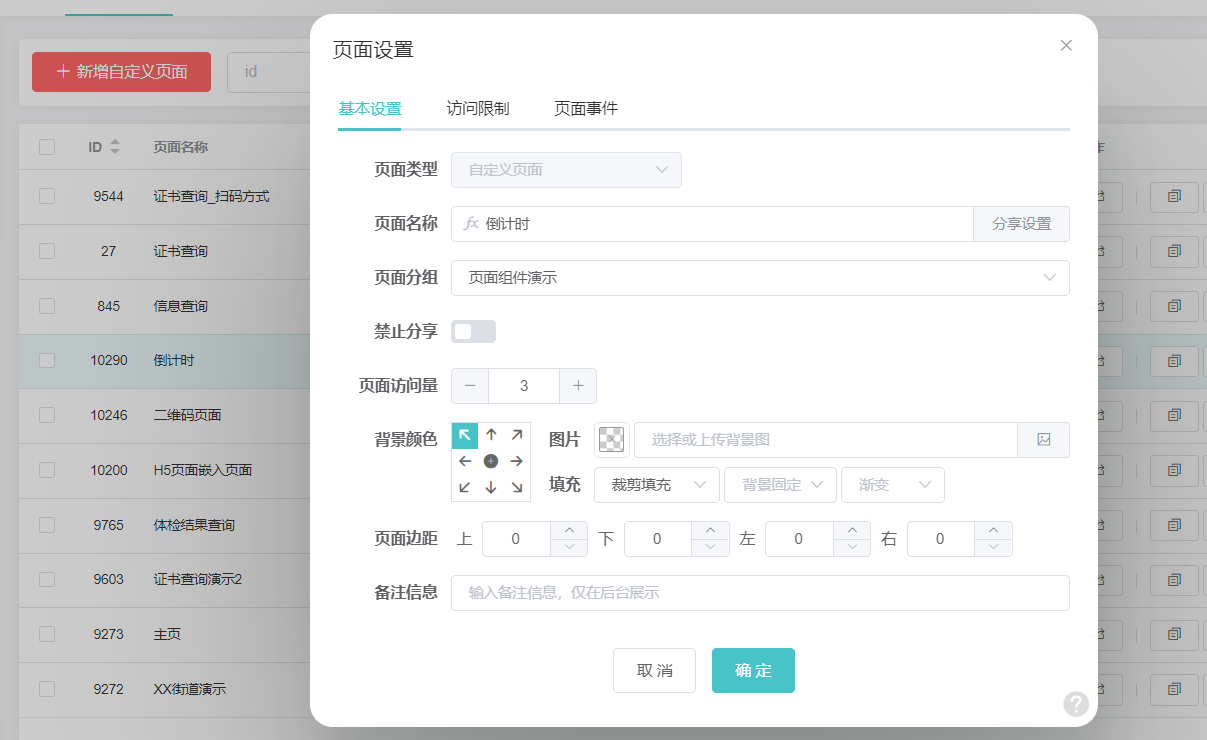Check the box for row H5页面嵌入页面
This screenshot has height=740, width=1207.
click(x=47, y=470)
